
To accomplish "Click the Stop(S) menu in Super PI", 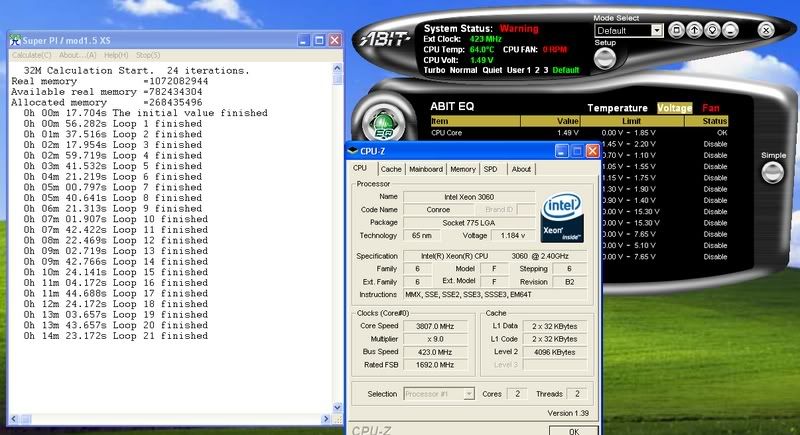I will (x=148, y=55).
